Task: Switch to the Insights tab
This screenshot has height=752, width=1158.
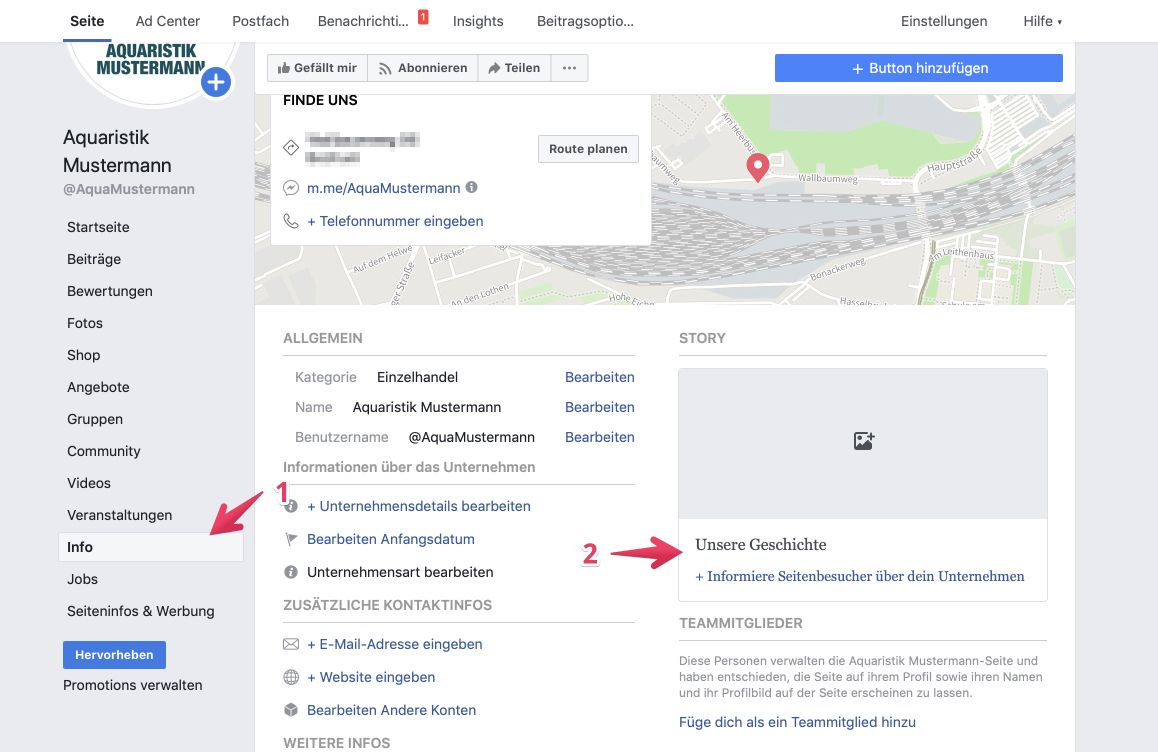Action: 478,20
